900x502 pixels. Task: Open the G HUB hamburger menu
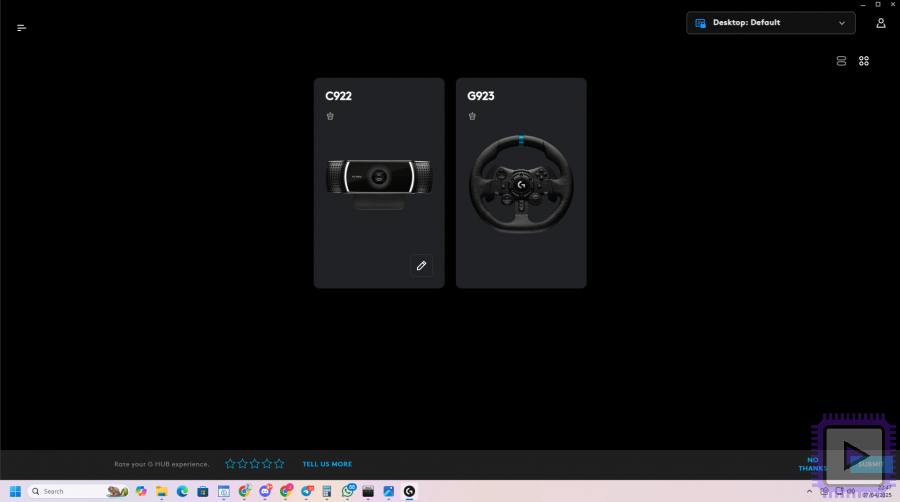click(21, 28)
